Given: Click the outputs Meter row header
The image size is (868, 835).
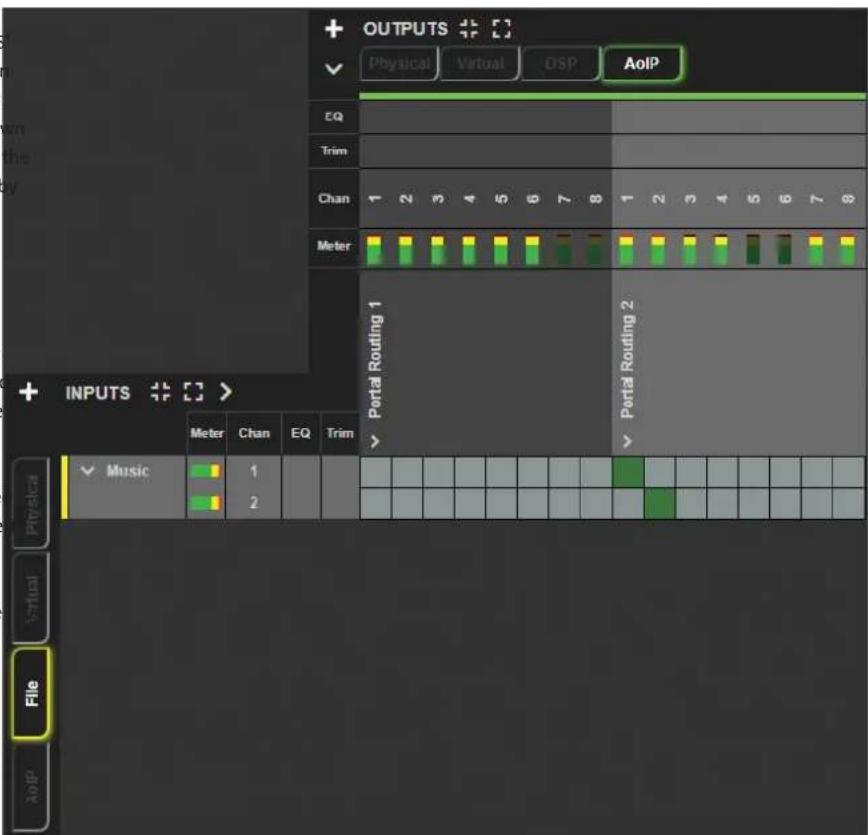Looking at the screenshot, I should pyautogui.click(x=334, y=246).
